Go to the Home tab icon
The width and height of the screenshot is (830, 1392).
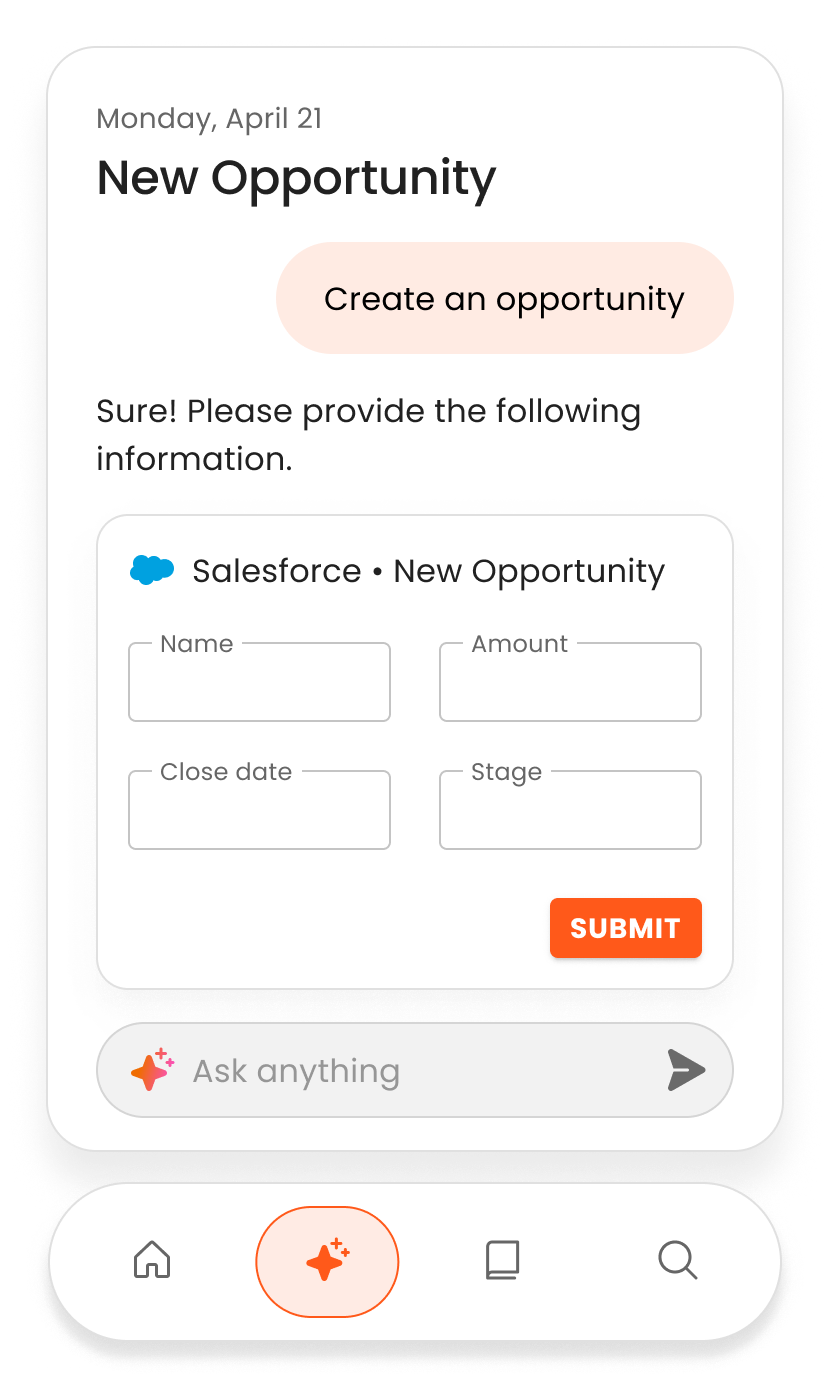[x=152, y=1260]
